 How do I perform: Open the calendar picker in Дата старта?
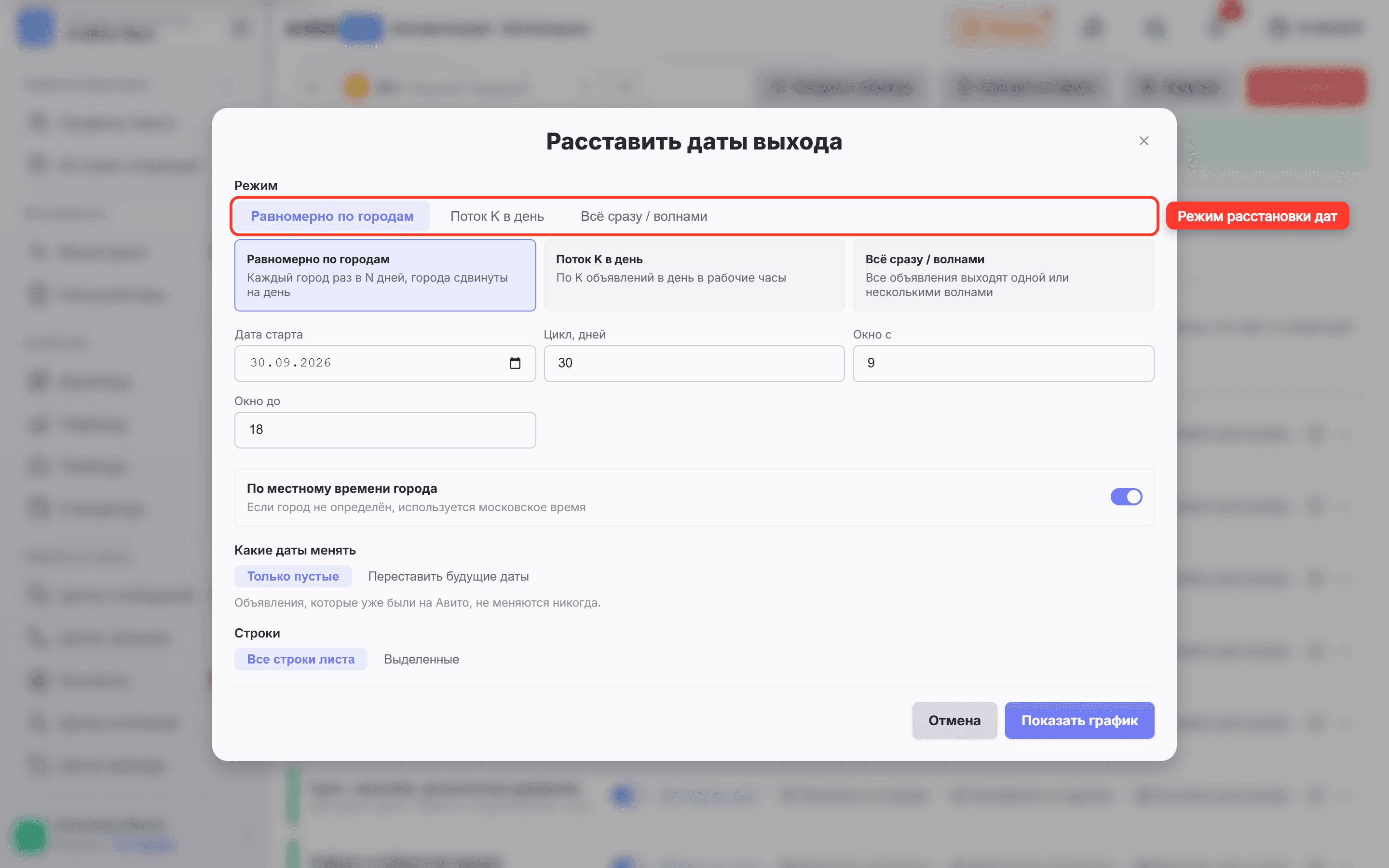pyautogui.click(x=515, y=364)
